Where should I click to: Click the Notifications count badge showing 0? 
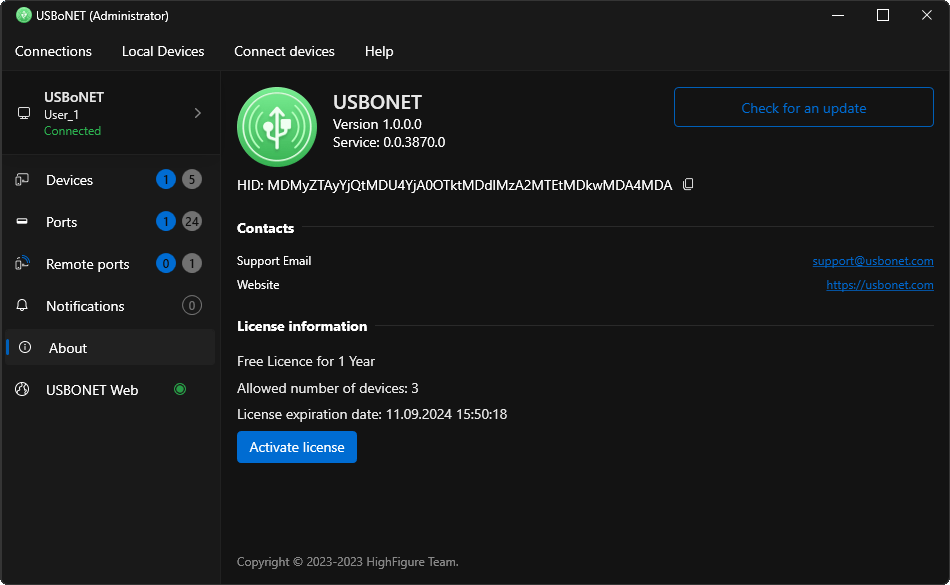[x=192, y=306]
